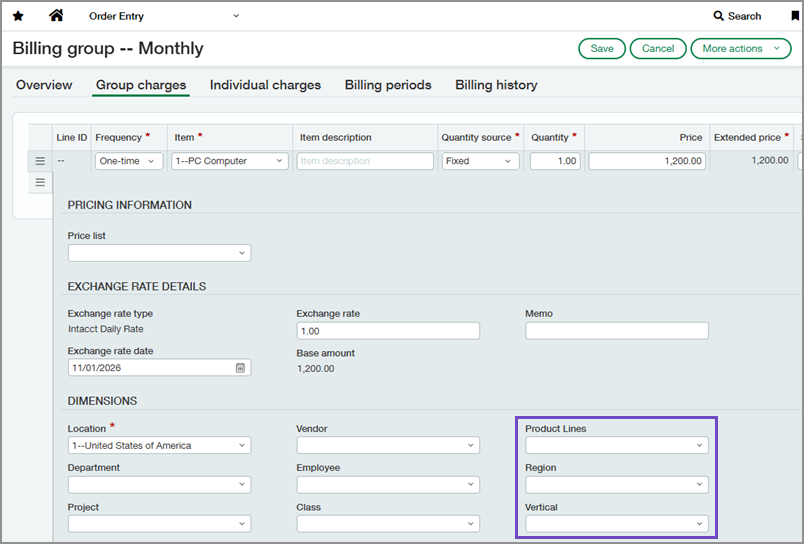804x544 pixels.
Task: Click the Search magnifier icon
Action: [x=718, y=16]
